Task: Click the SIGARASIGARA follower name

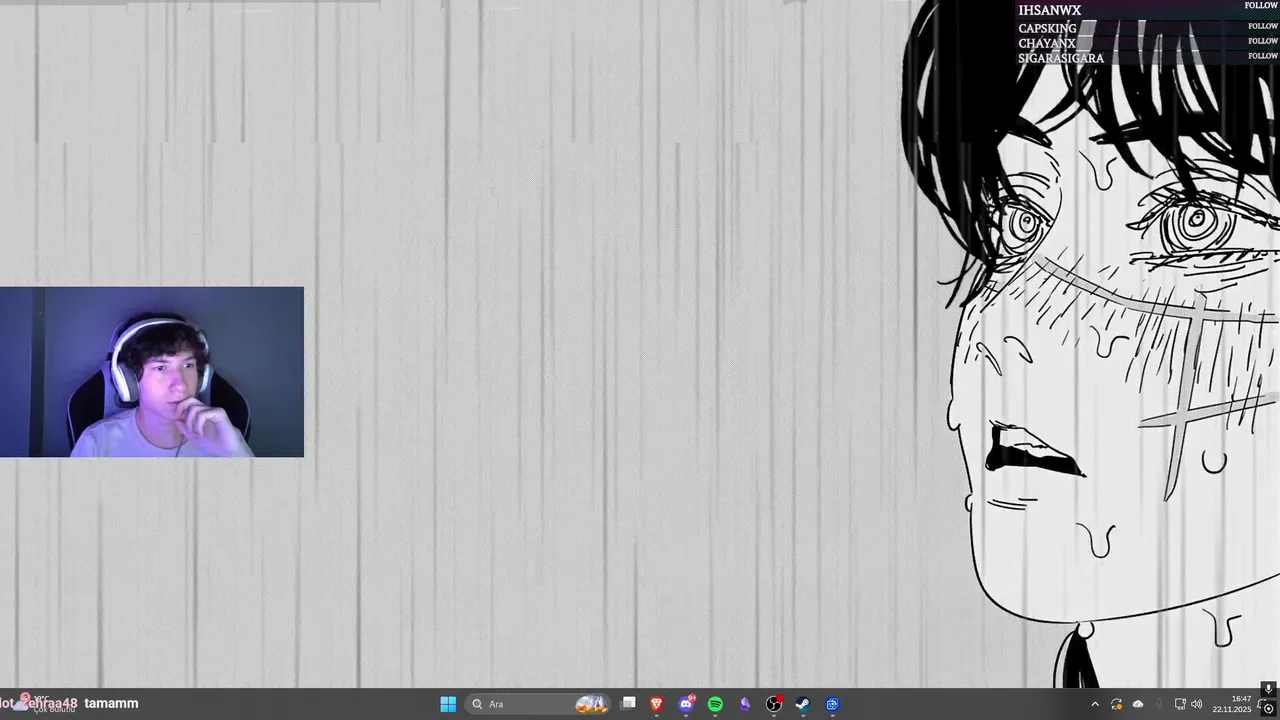Action: (x=1061, y=58)
